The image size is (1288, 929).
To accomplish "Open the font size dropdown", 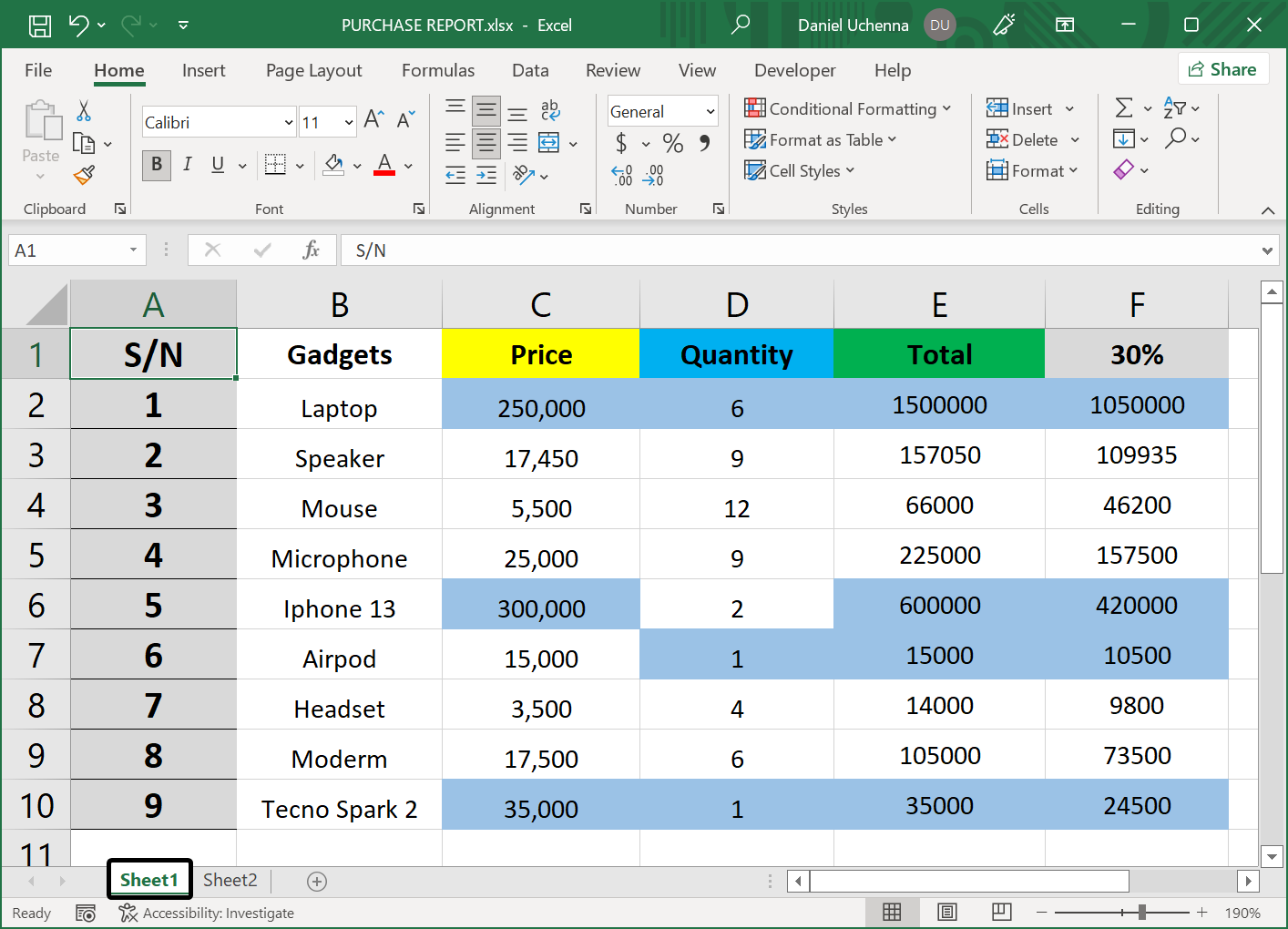I will 350,121.
